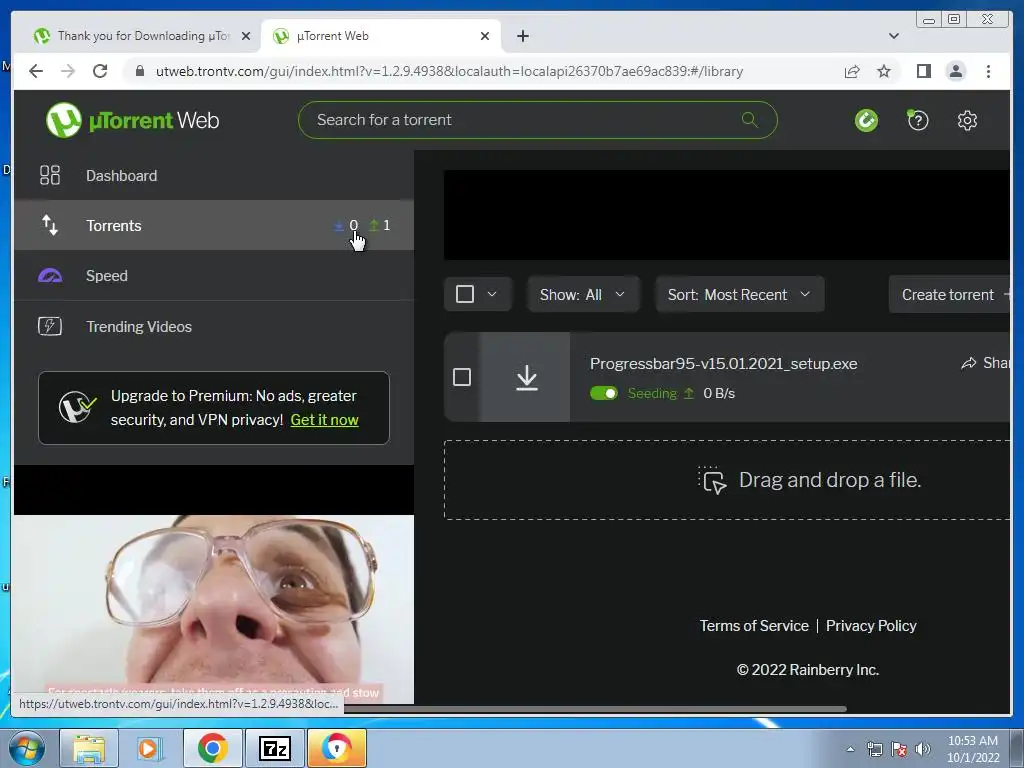The height and width of the screenshot is (768, 1024).
Task: Open the green refresh/update icon in header
Action: coord(867,120)
